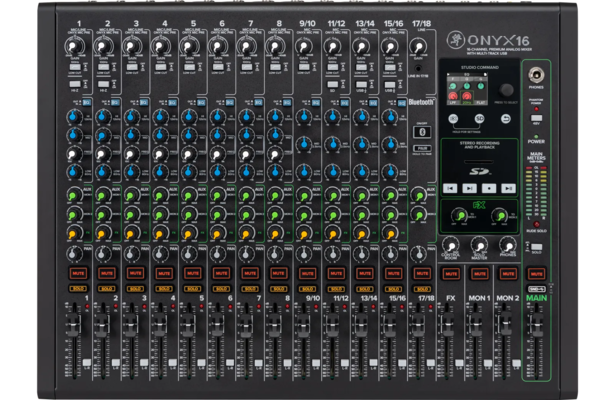This screenshot has width=615, height=400.
Task: Tap the round SD button under the display
Action: click(479, 118)
